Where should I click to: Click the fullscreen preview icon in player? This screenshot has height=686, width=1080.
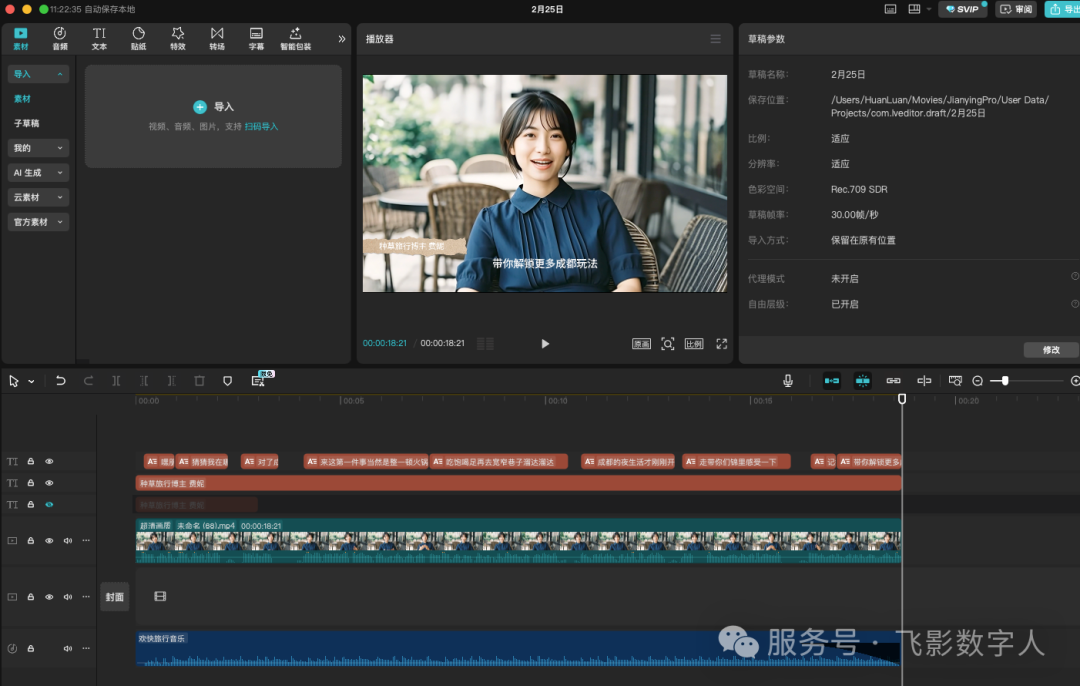point(722,344)
